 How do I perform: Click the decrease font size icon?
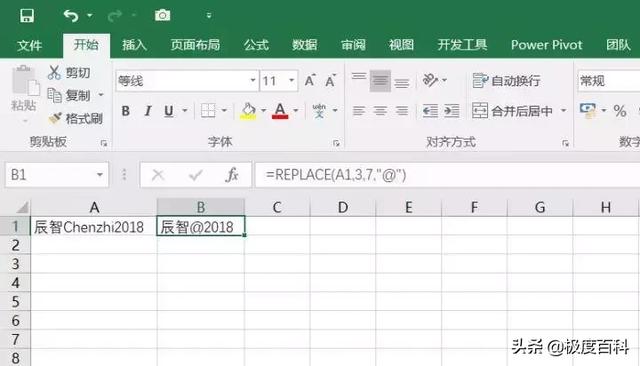(330, 81)
